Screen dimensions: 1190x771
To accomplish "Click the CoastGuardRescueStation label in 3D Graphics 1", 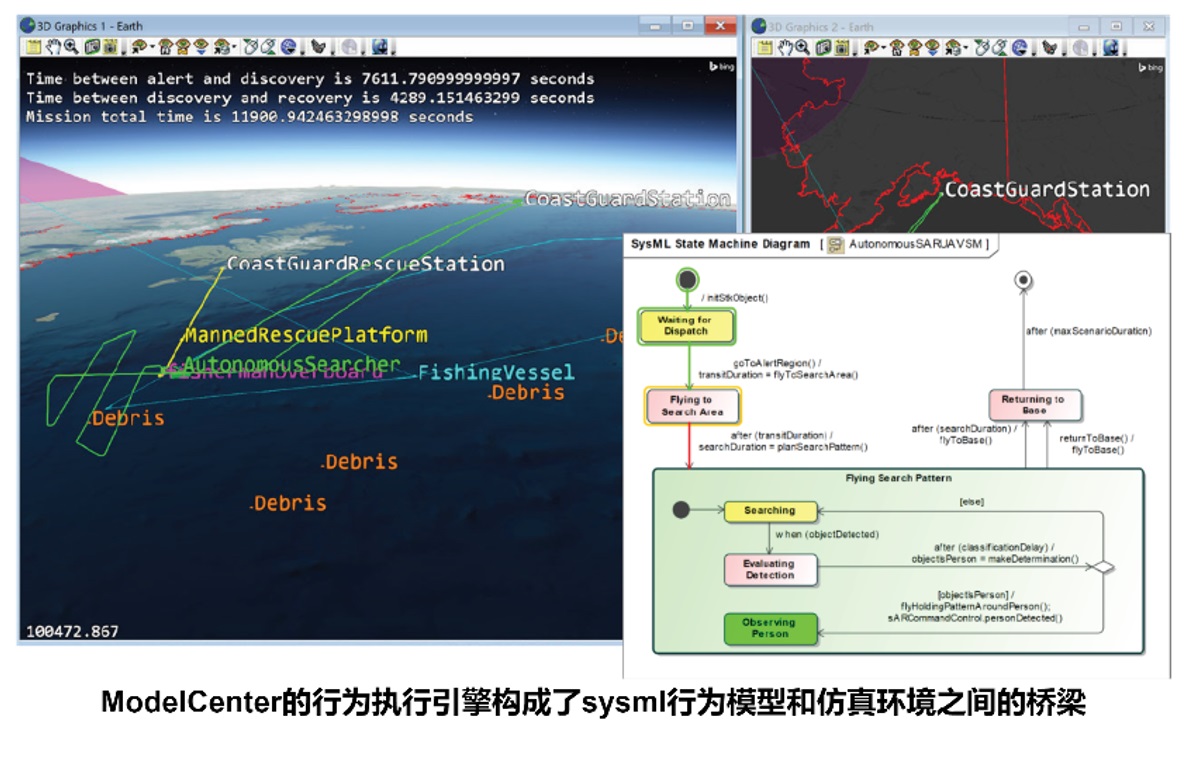I will 366,264.
